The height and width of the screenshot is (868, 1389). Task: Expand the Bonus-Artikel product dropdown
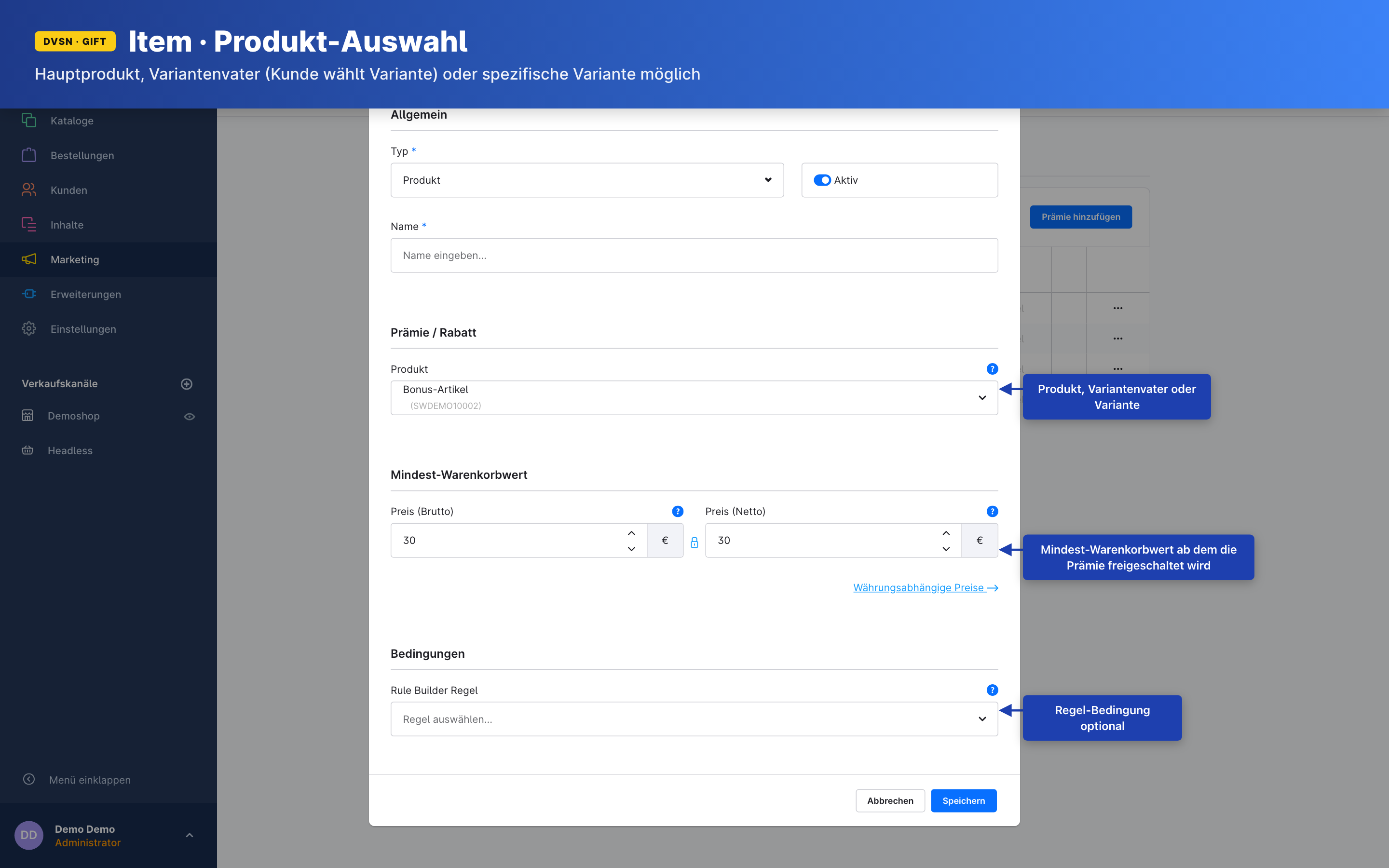(694, 398)
